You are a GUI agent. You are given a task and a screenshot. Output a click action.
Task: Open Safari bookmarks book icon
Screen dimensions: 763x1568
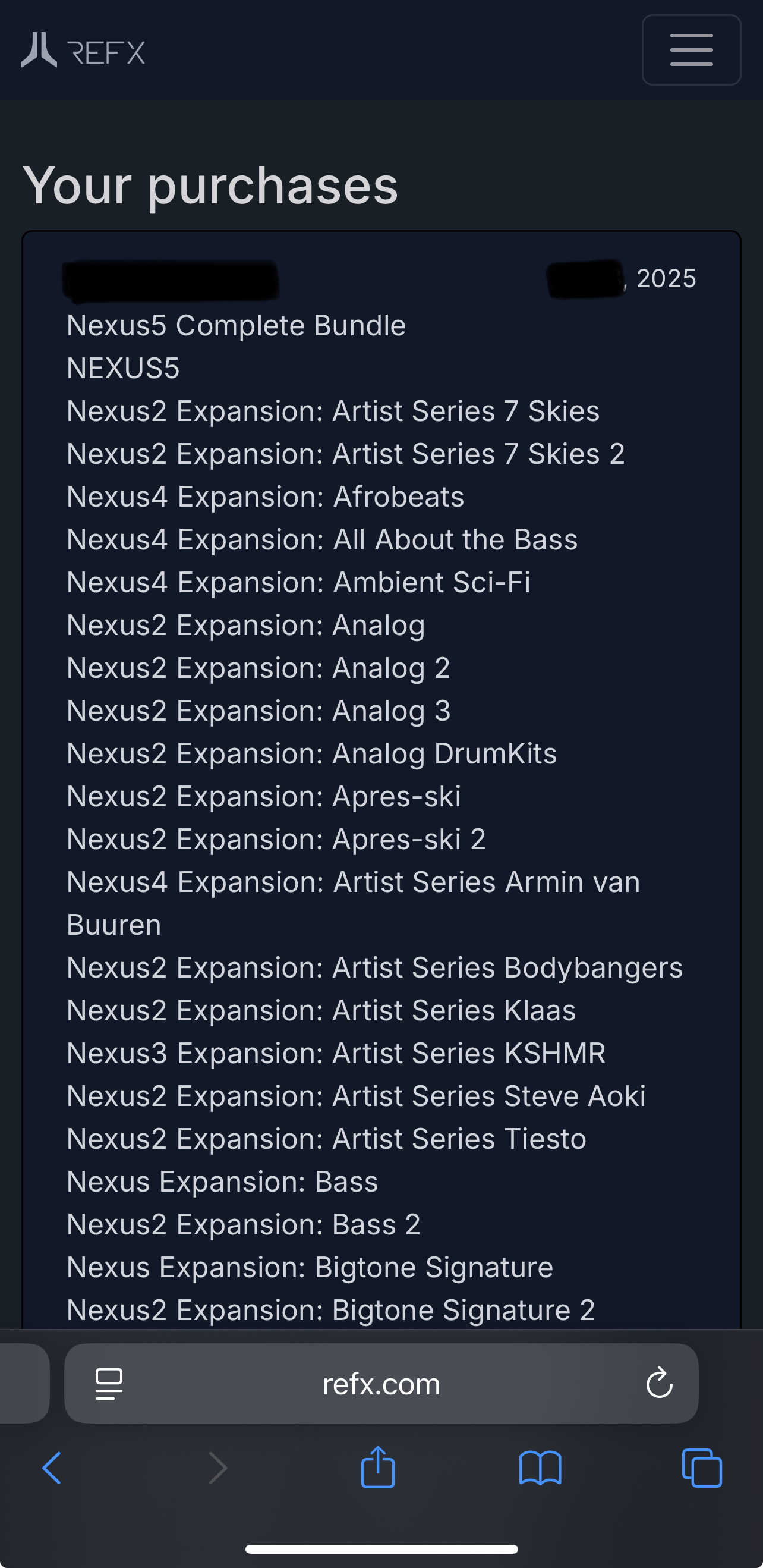tap(540, 1468)
